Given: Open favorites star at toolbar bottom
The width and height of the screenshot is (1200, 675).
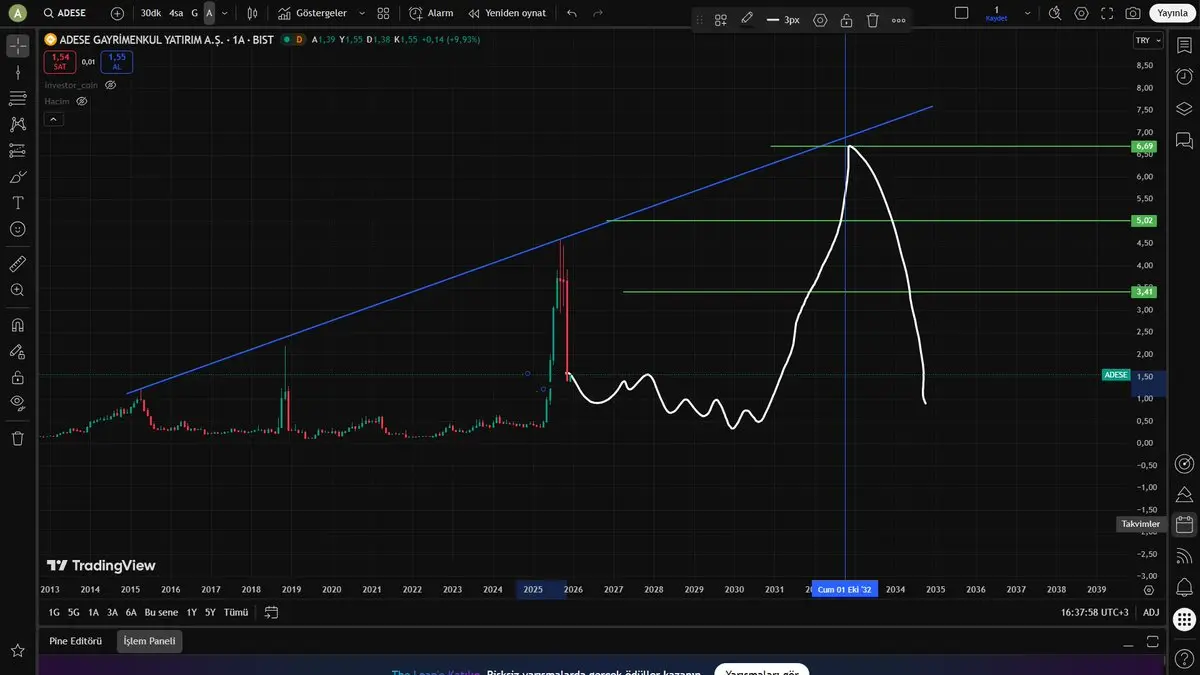Looking at the screenshot, I should pyautogui.click(x=17, y=651).
